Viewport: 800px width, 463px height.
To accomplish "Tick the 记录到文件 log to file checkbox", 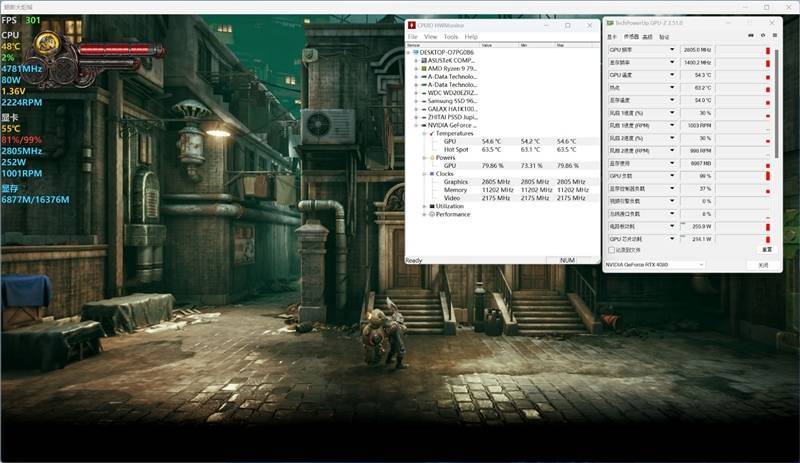I will (x=611, y=250).
